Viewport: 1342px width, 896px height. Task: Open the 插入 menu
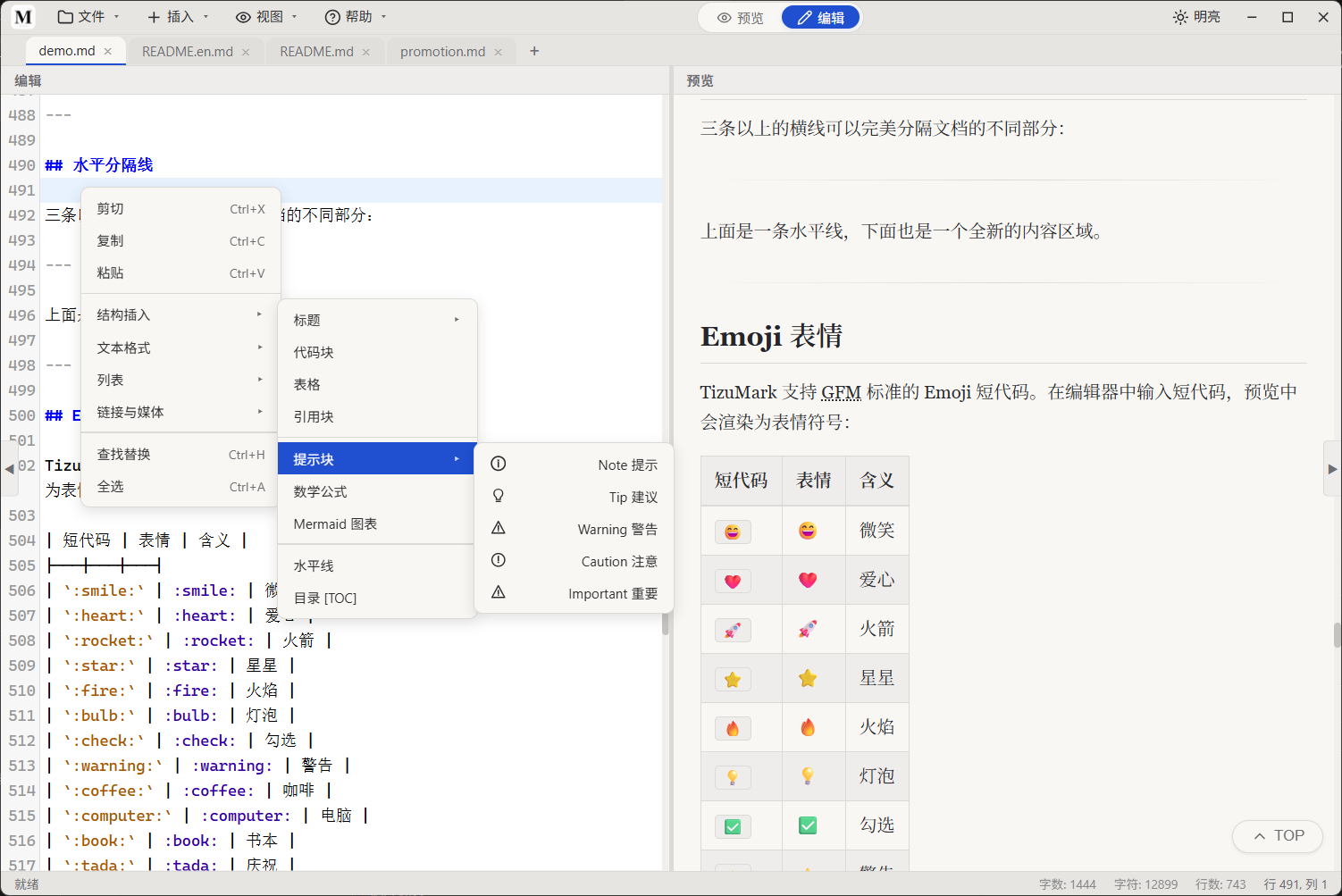tap(177, 17)
